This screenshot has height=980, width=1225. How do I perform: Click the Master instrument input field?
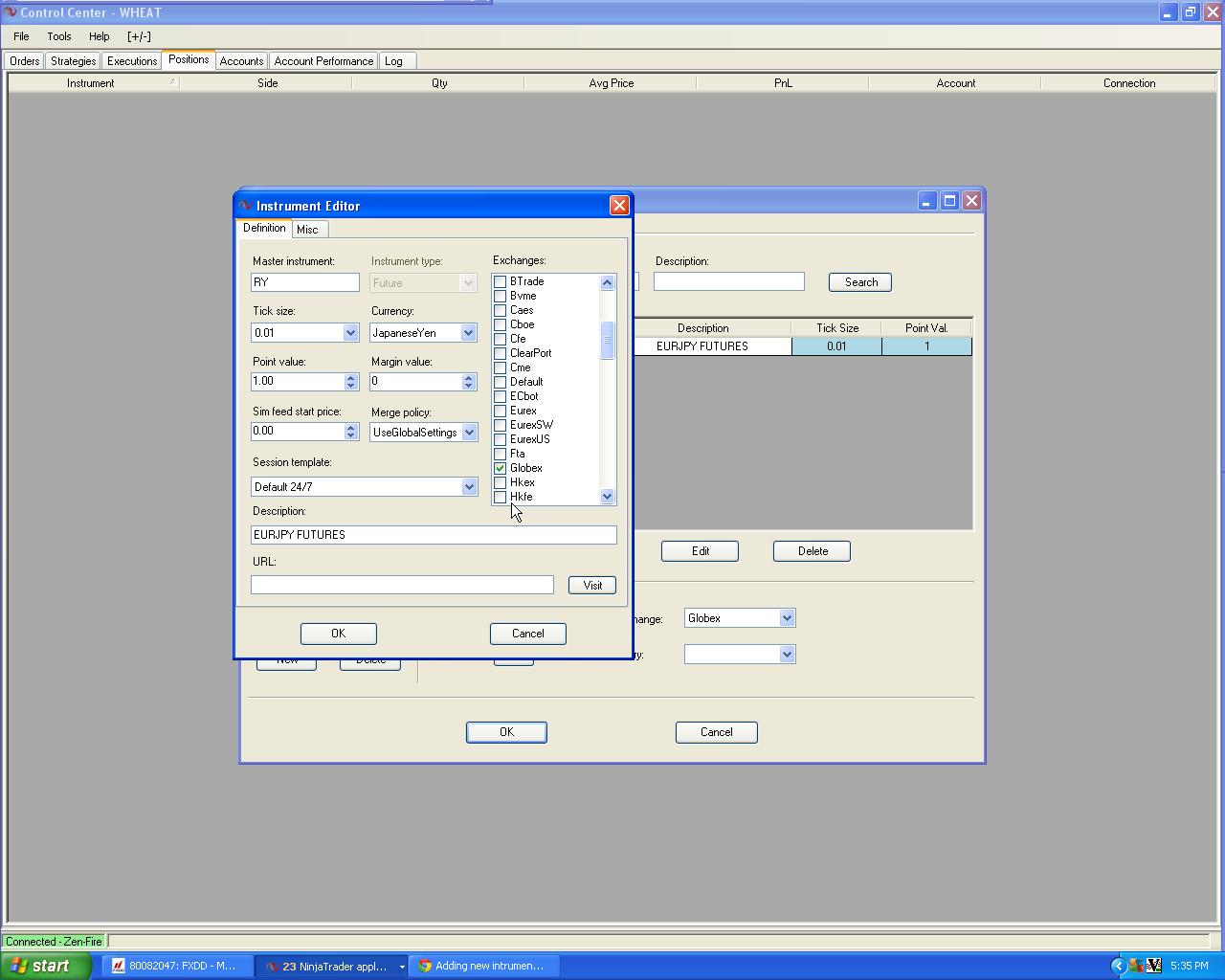coord(304,282)
